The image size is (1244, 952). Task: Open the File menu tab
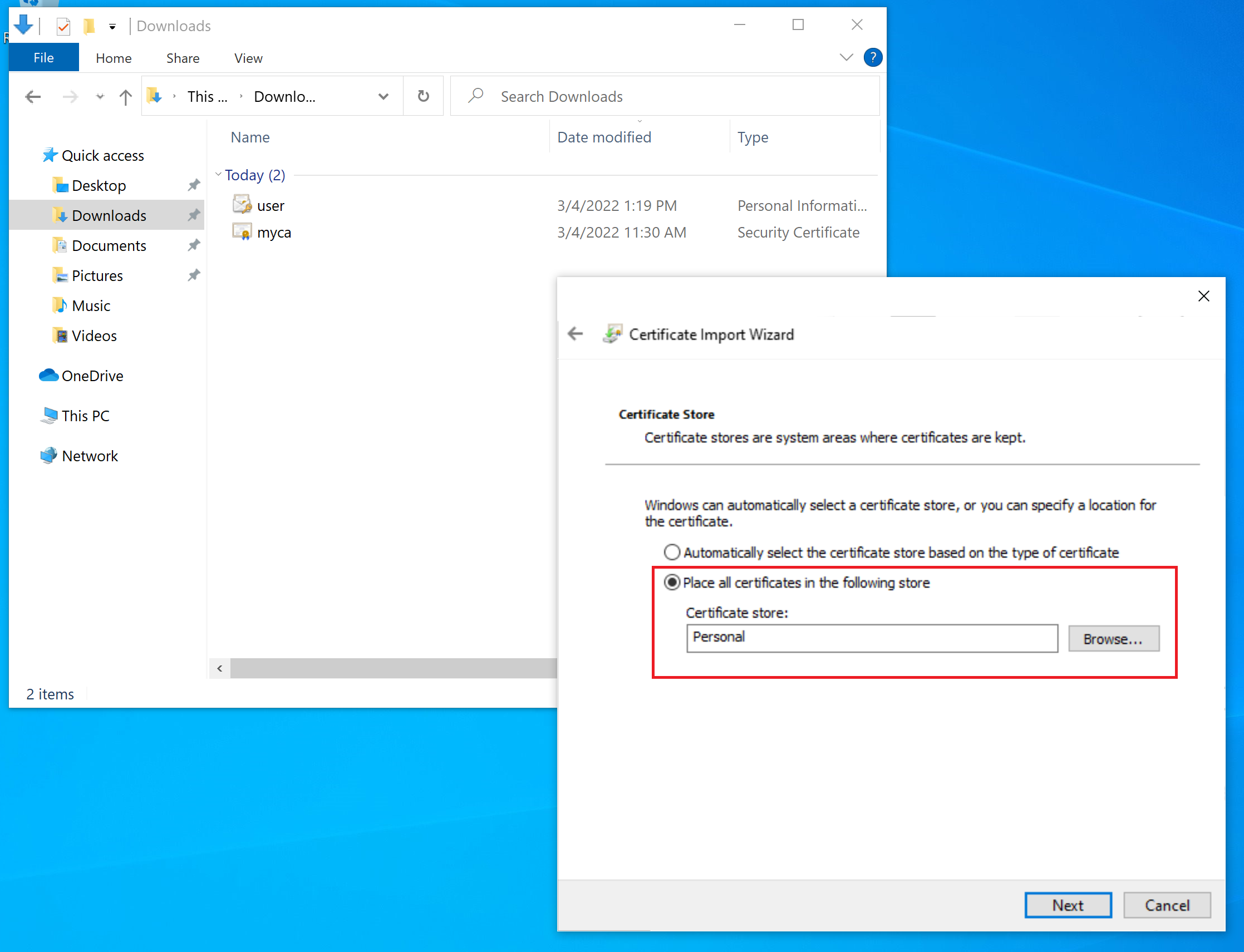[43, 58]
